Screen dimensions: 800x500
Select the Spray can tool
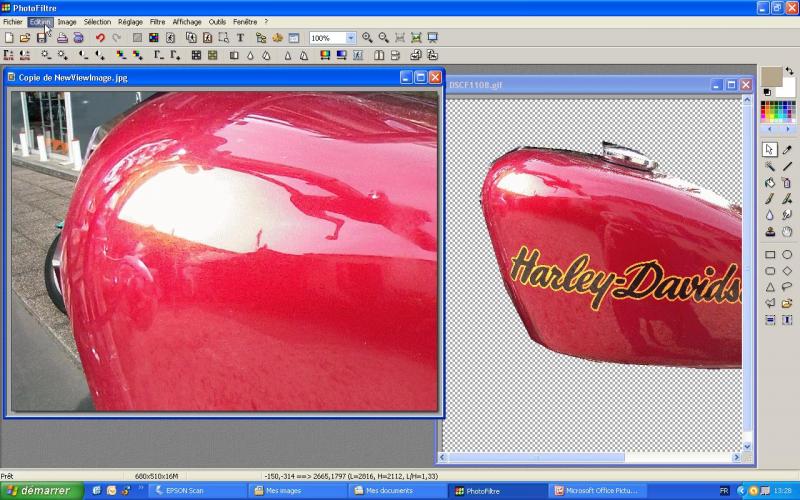click(787, 183)
